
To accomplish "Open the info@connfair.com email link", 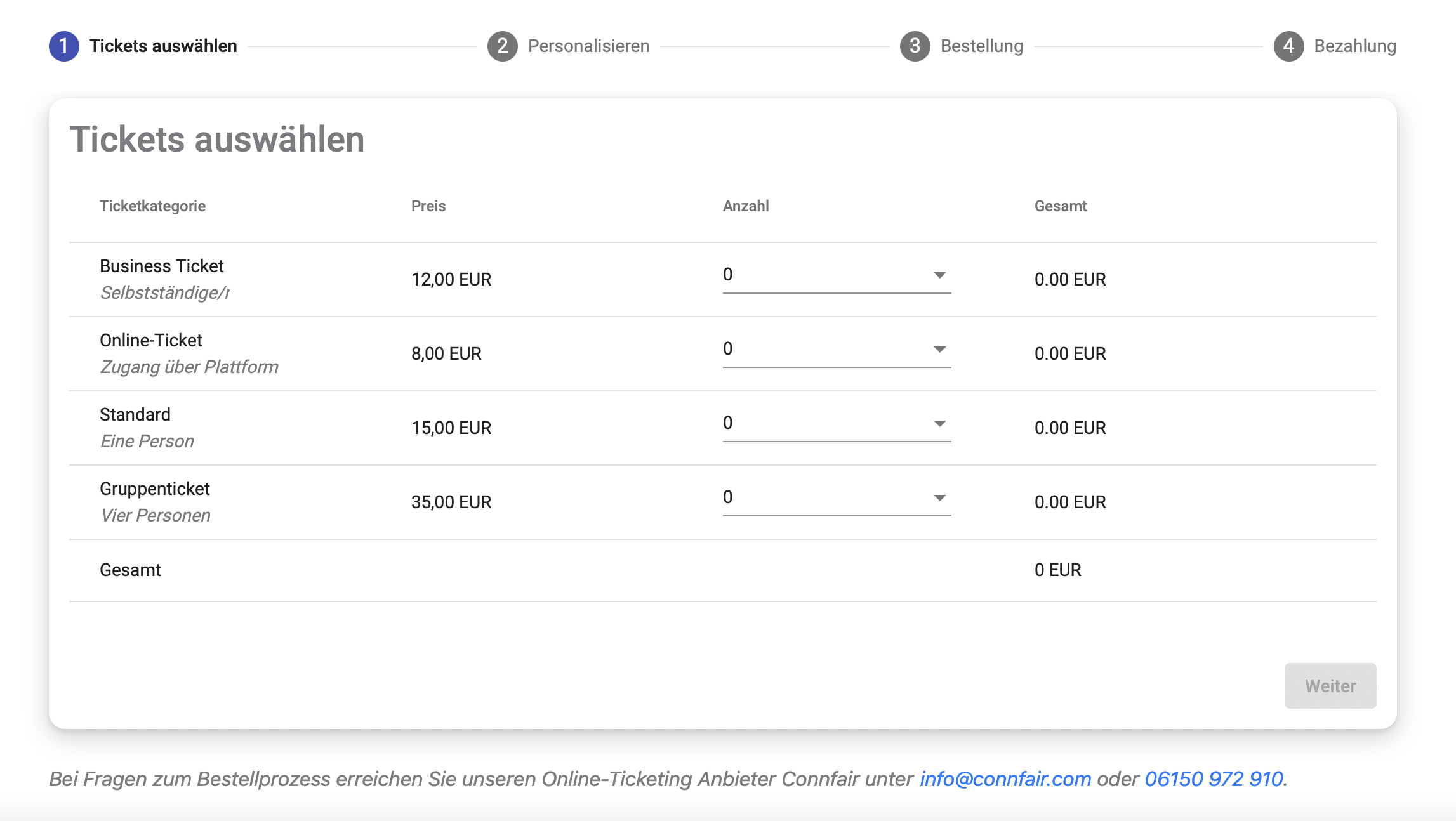I will (x=1005, y=778).
